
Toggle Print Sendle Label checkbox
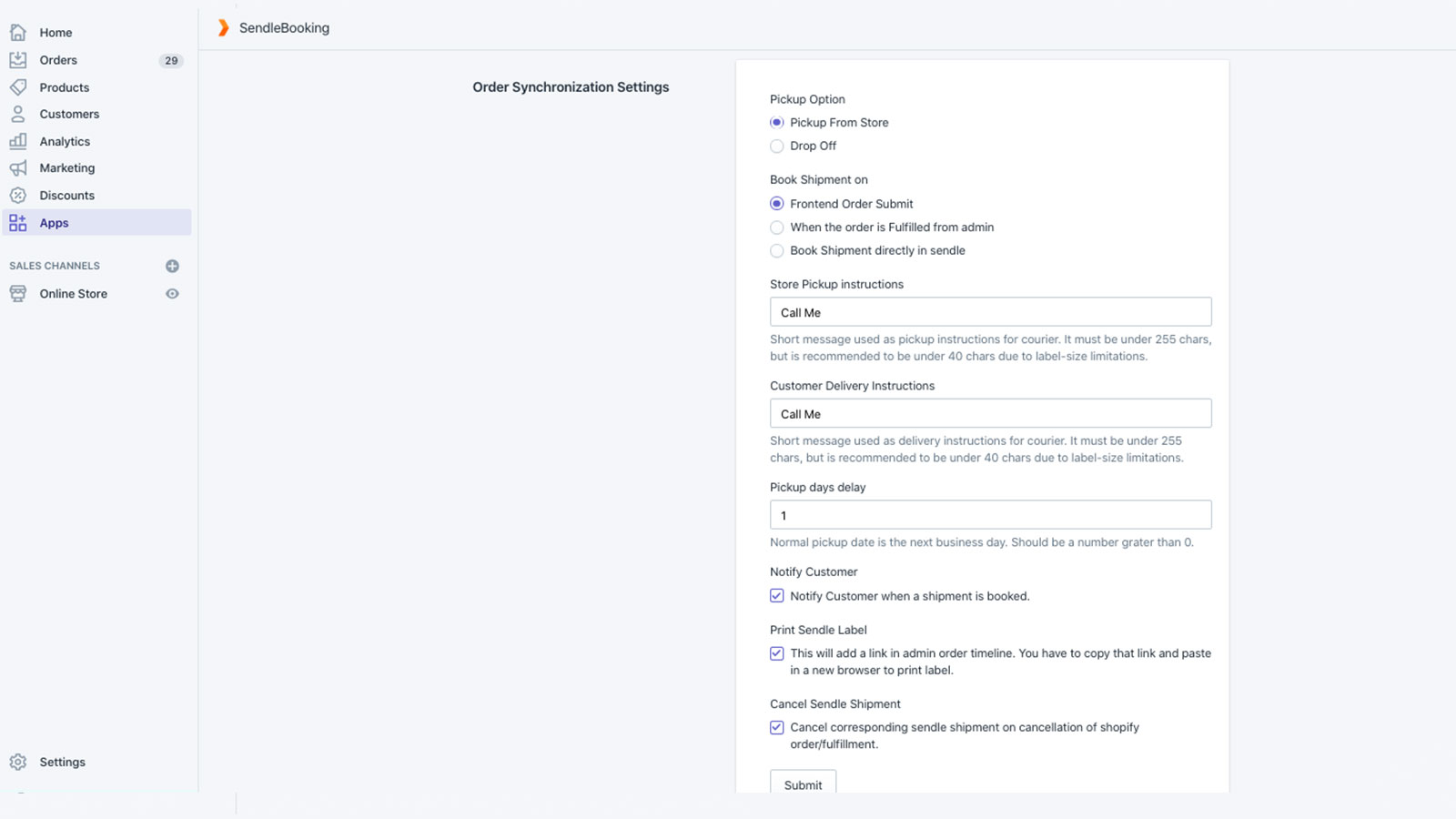tap(776, 653)
